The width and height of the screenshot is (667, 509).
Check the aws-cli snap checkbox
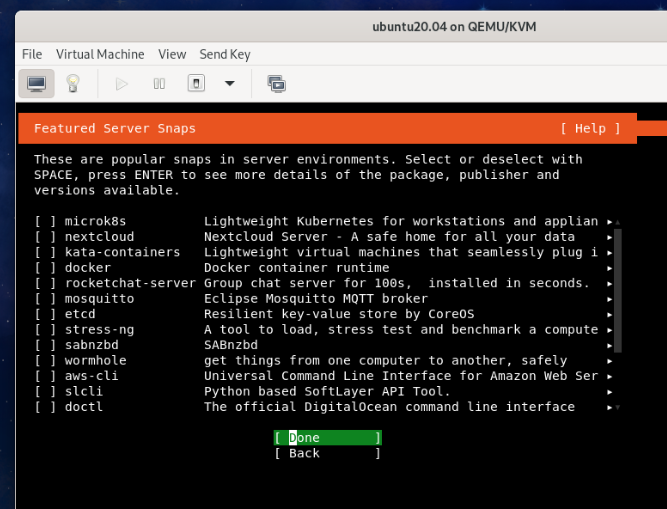[x=45, y=376]
